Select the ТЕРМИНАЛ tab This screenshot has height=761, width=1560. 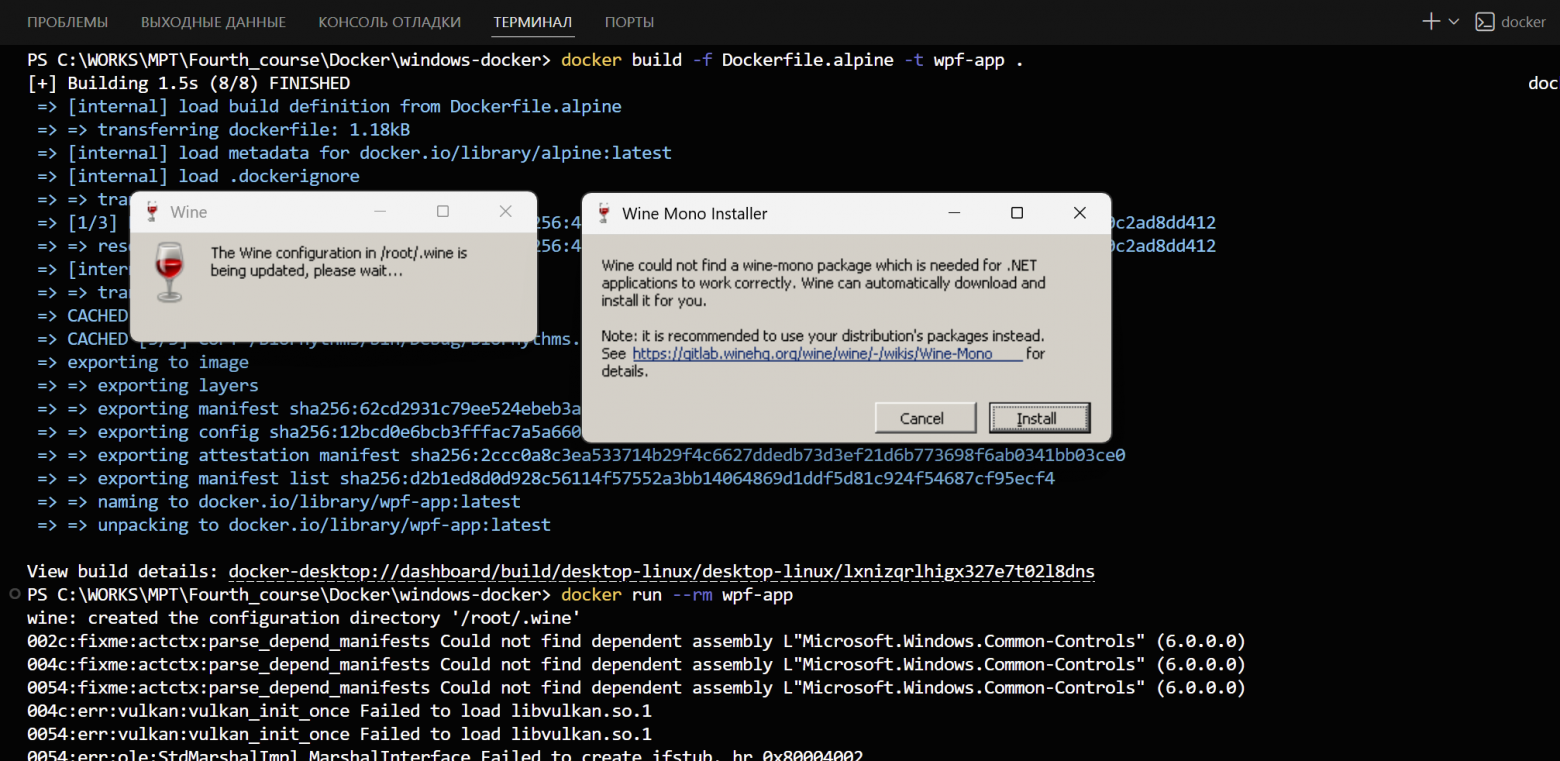pos(533,22)
